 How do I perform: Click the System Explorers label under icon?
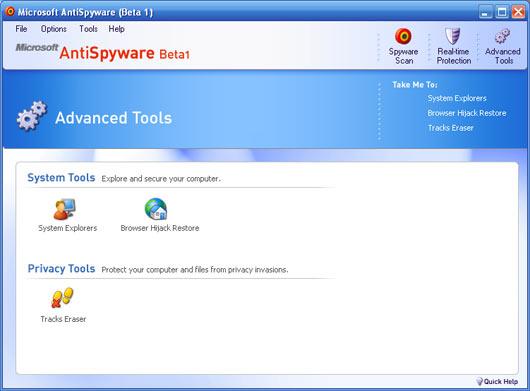(x=68, y=228)
